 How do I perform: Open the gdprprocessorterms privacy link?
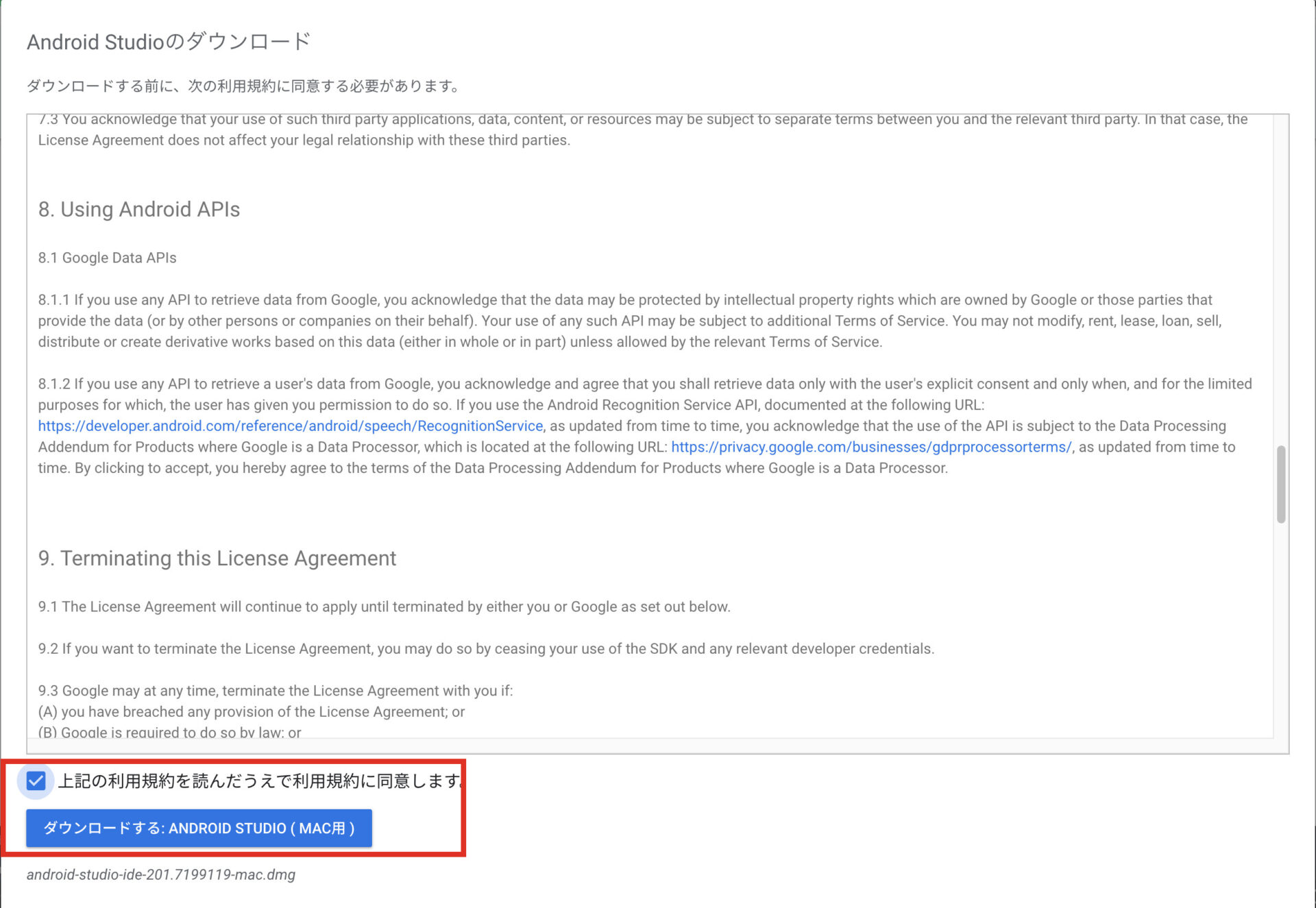[871, 447]
